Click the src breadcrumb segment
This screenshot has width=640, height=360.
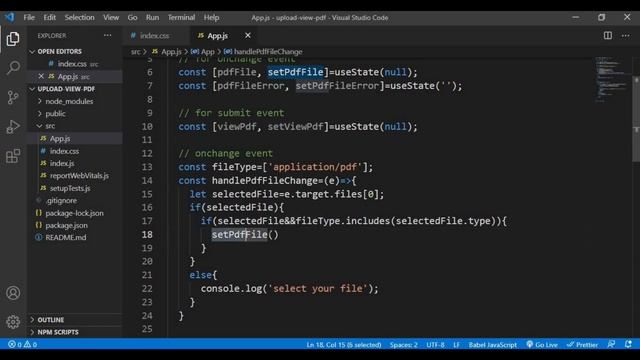136,52
